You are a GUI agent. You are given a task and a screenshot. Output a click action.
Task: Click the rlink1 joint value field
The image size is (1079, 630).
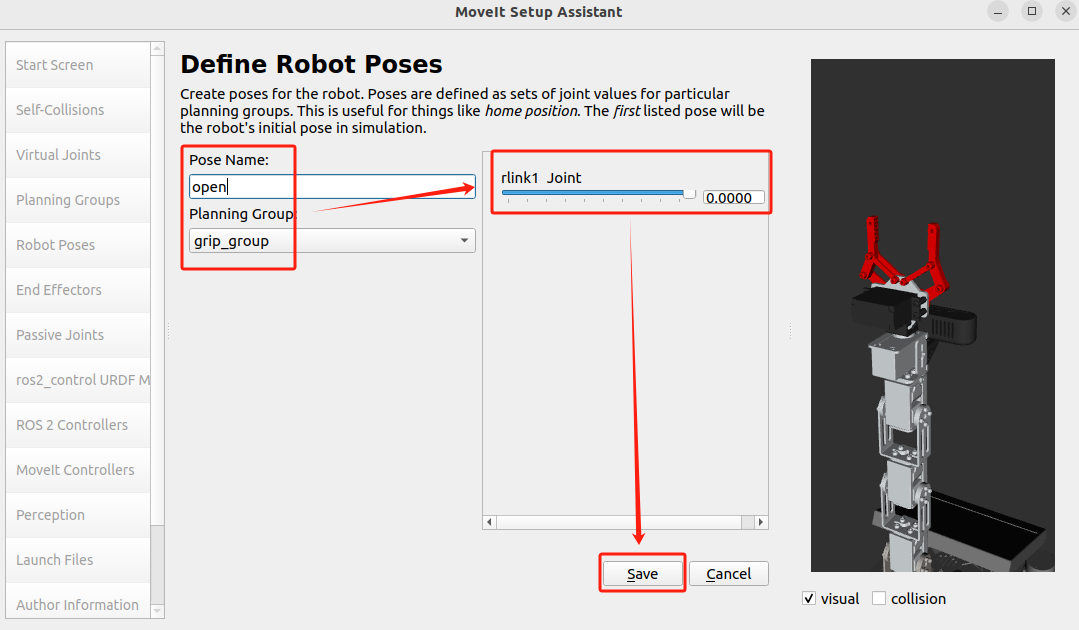(x=734, y=198)
